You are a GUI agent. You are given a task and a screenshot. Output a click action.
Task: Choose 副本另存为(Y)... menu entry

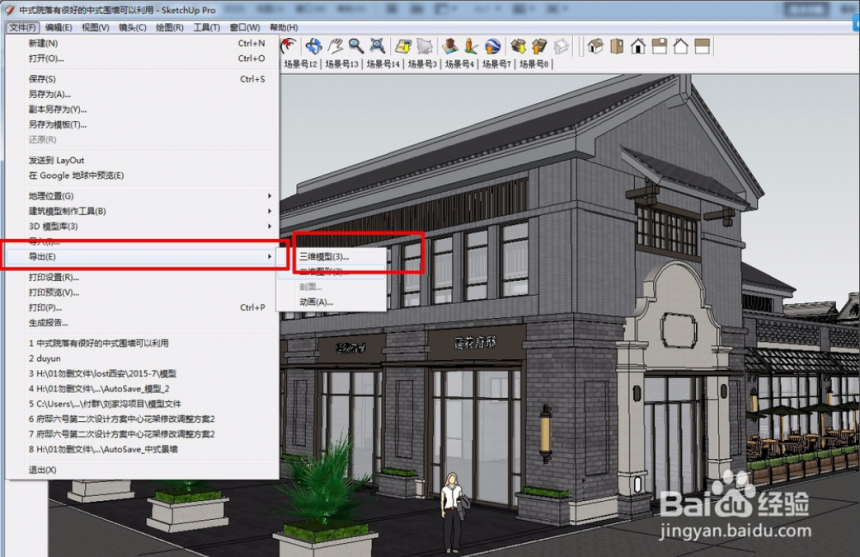pyautogui.click(x=142, y=110)
